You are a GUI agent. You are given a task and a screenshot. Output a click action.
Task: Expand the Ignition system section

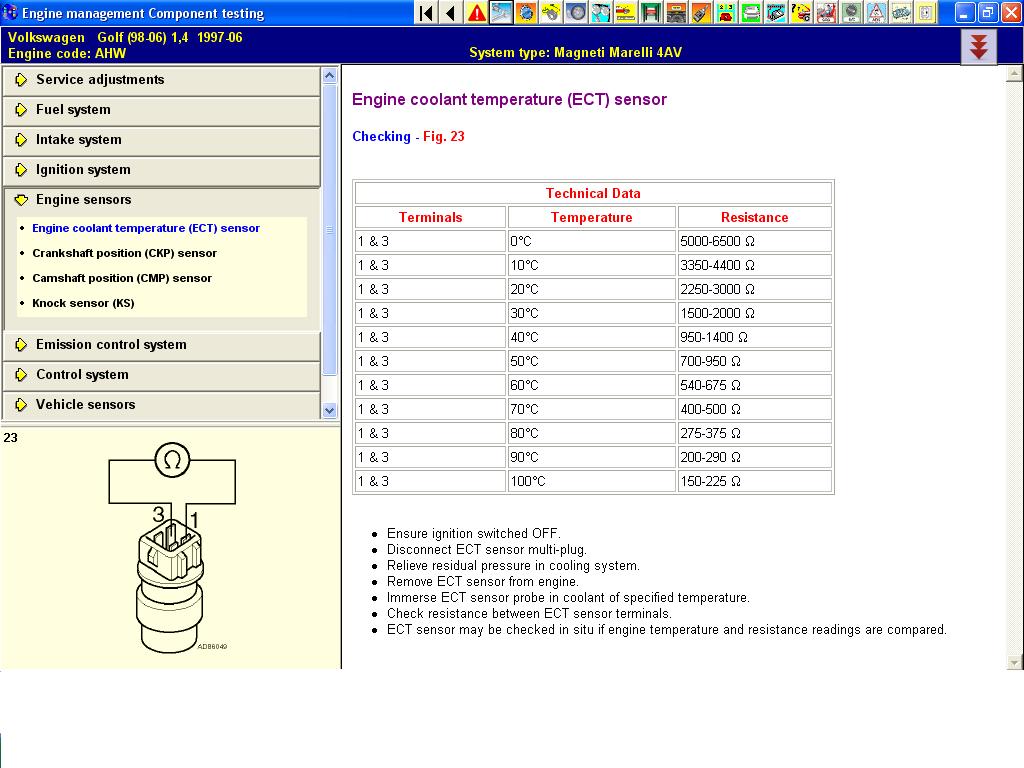(x=161, y=170)
